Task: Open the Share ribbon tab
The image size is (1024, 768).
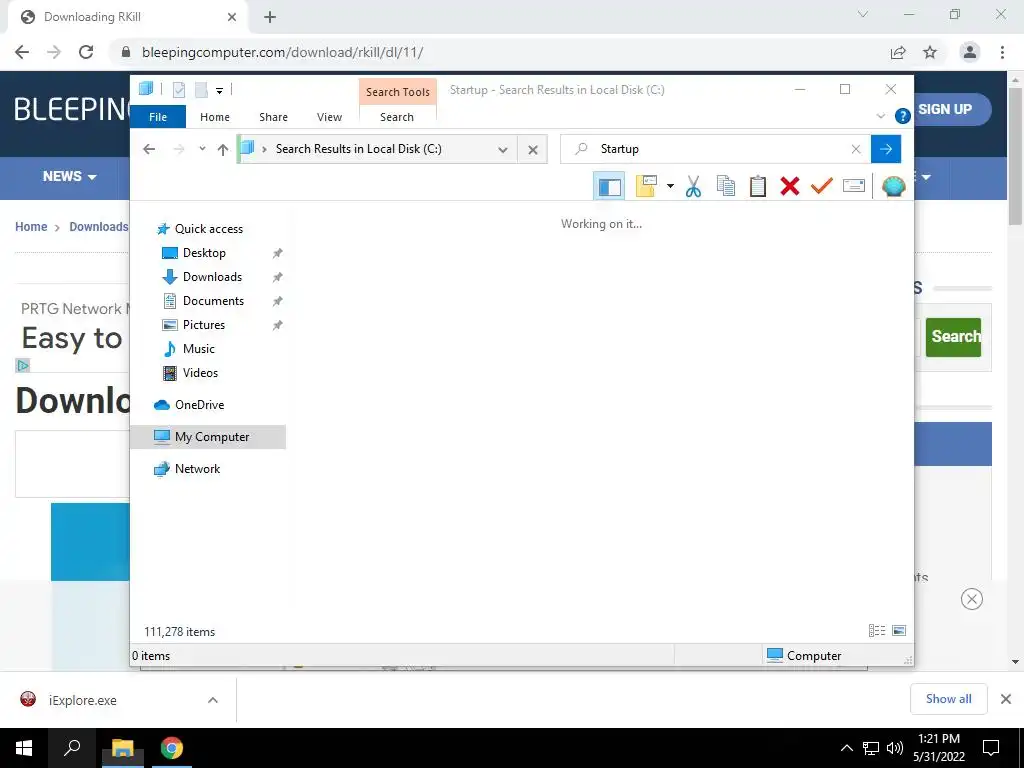Action: tap(273, 117)
